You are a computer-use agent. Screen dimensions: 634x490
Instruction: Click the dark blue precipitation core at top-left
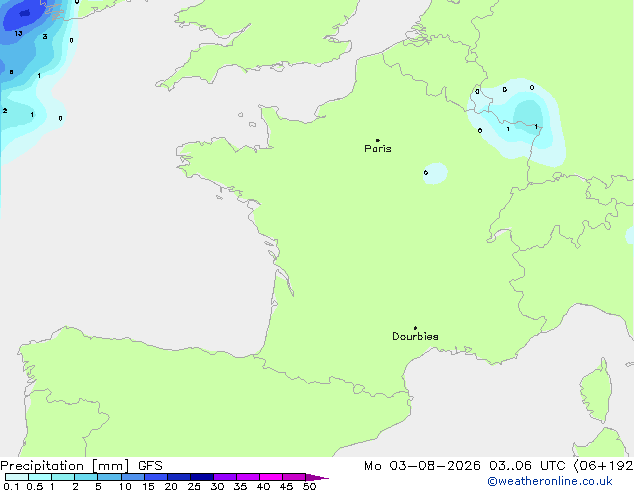coord(24,13)
